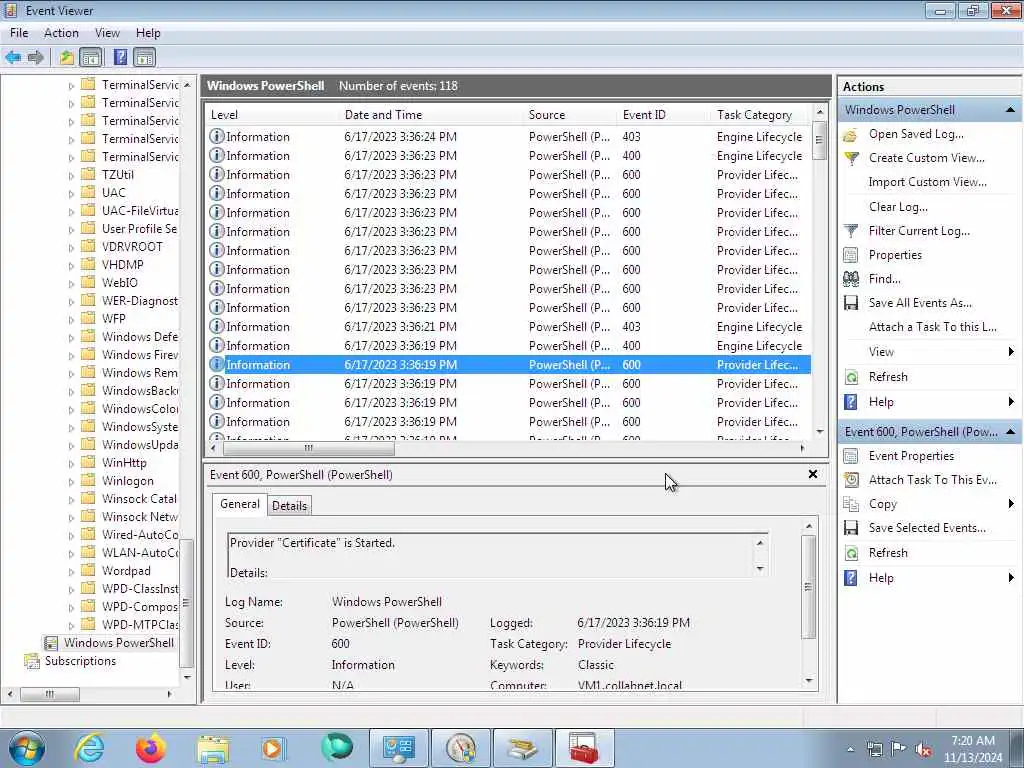The height and width of the screenshot is (768, 1024).
Task: Sort by the Event ID column header
Action: [x=664, y=115]
